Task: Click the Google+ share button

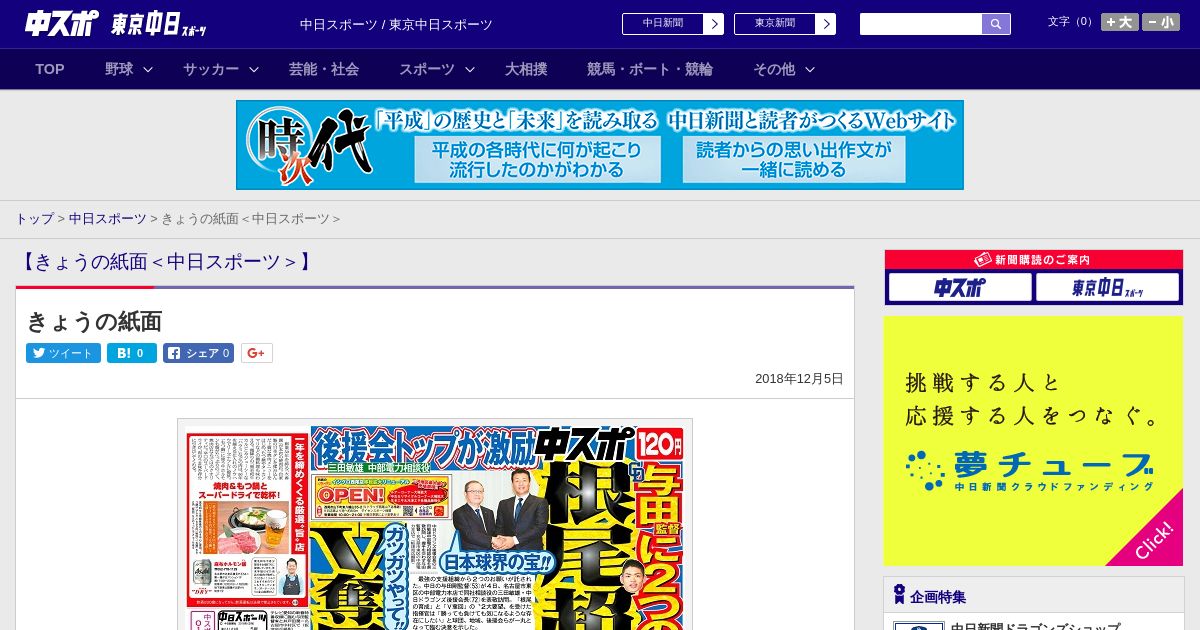Action: pos(257,353)
